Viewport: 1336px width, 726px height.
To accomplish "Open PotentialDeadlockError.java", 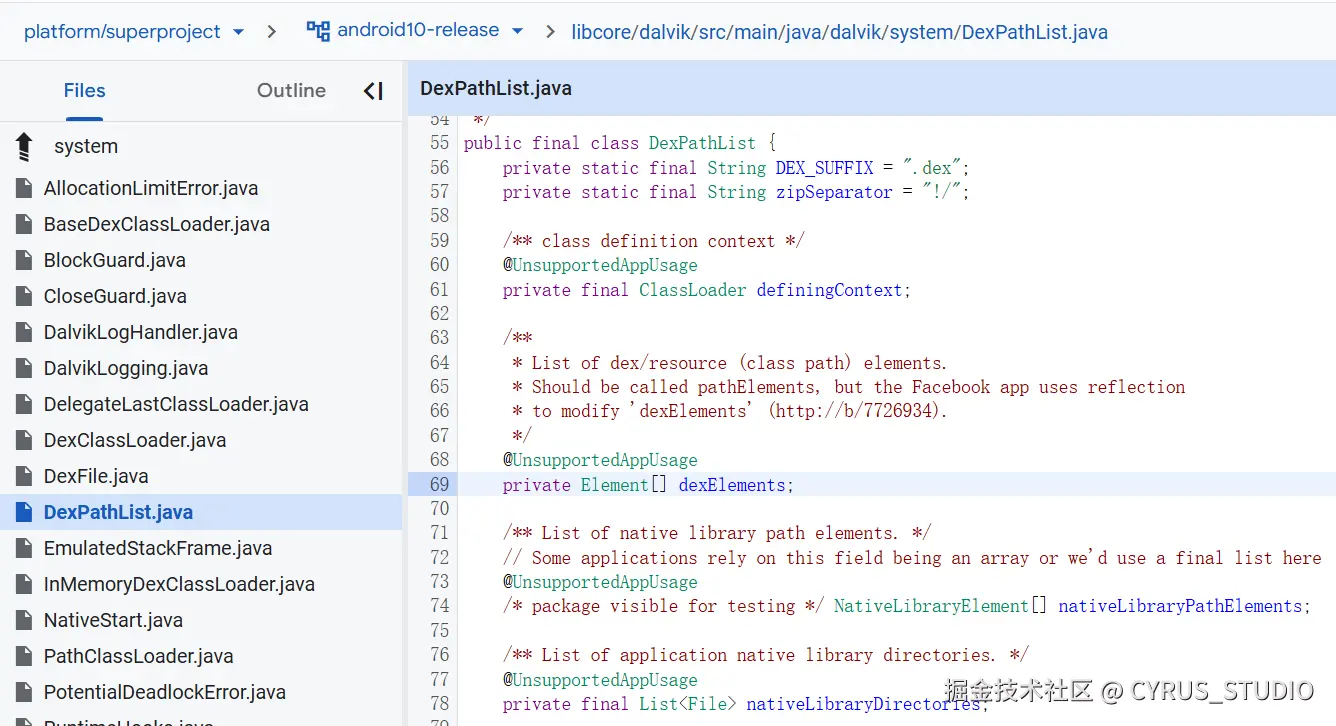I will pyautogui.click(x=165, y=692).
